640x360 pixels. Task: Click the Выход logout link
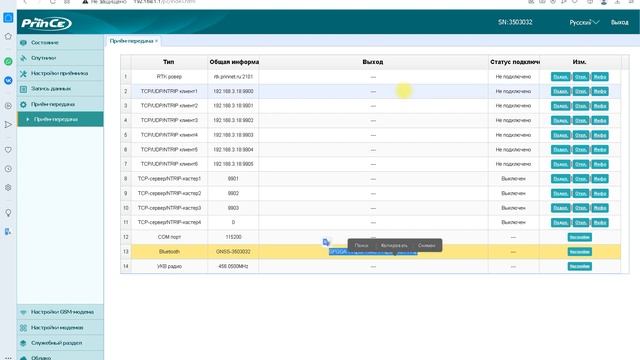tap(620, 22)
